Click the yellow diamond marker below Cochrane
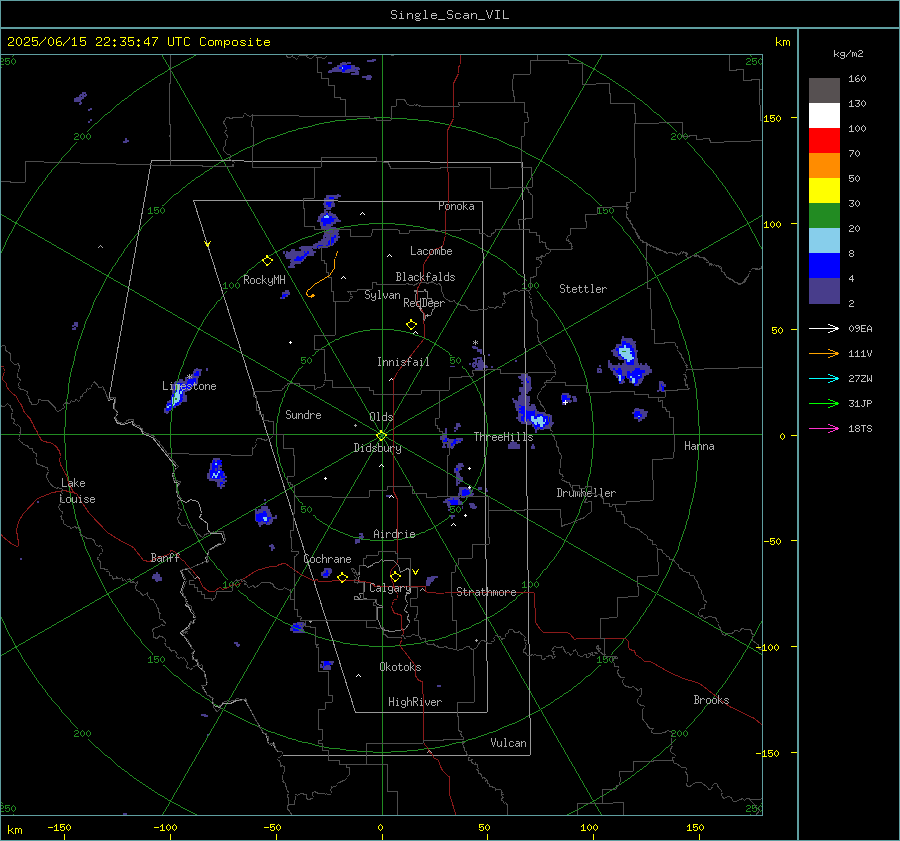The image size is (900, 841). click(342, 578)
